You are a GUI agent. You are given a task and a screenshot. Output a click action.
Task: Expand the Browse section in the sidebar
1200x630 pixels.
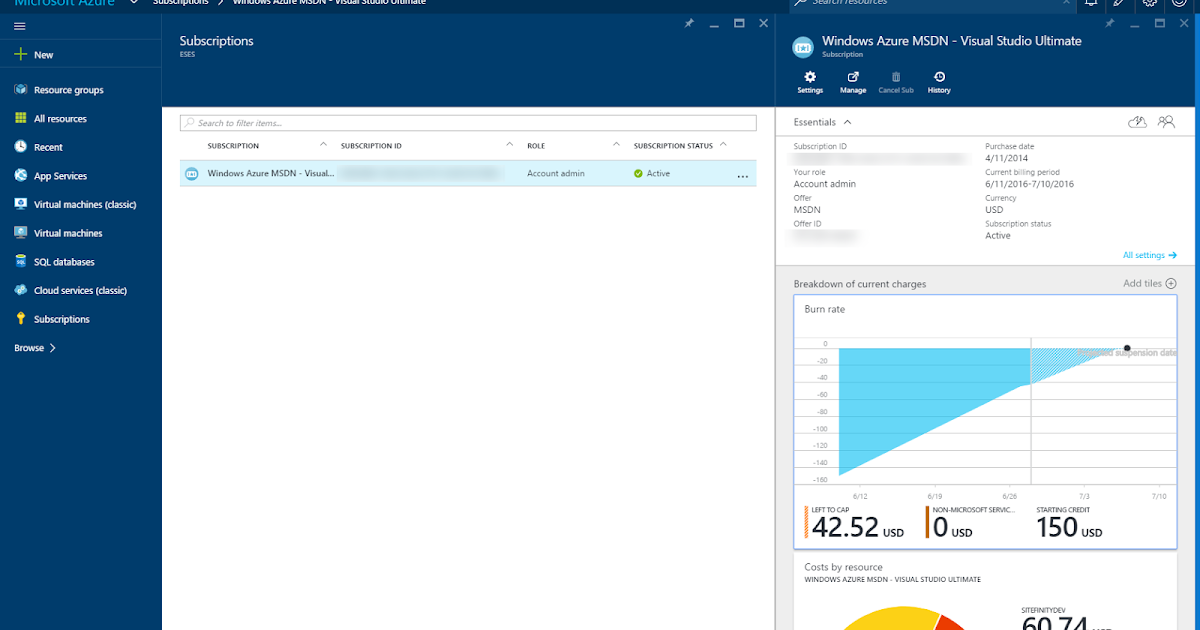pyautogui.click(x=30, y=347)
